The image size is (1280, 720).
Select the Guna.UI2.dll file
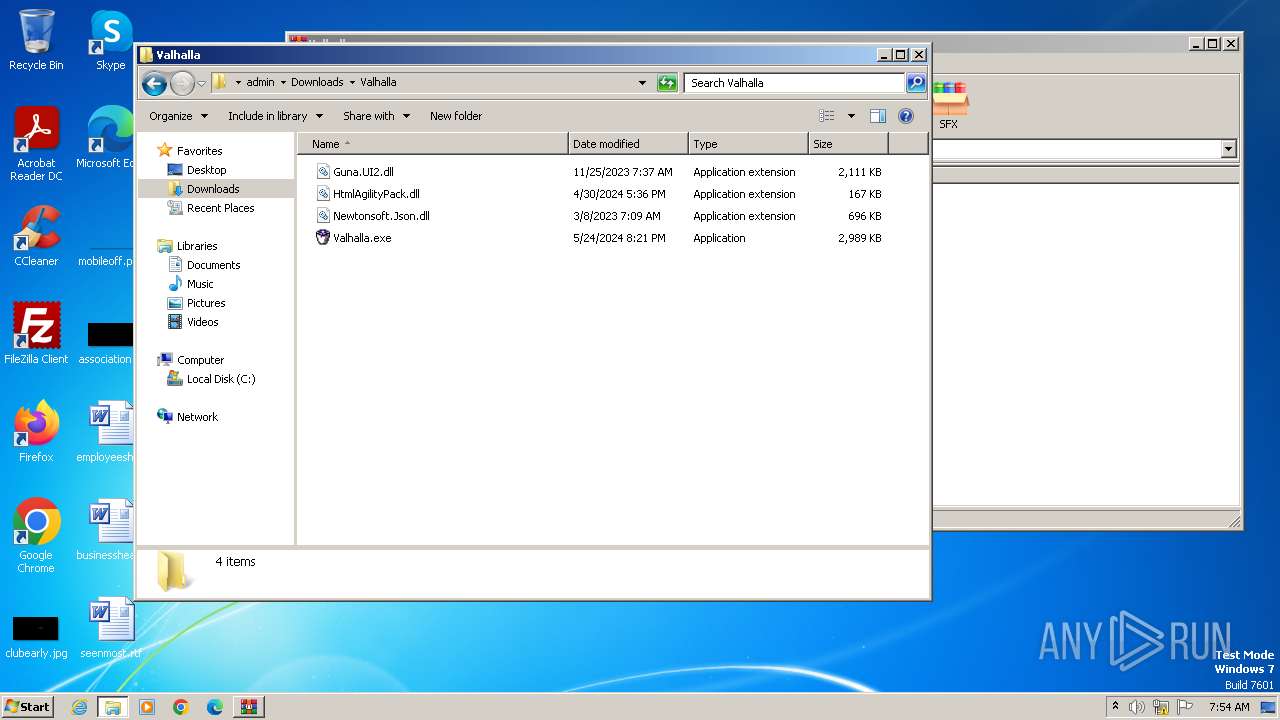tap(363, 172)
